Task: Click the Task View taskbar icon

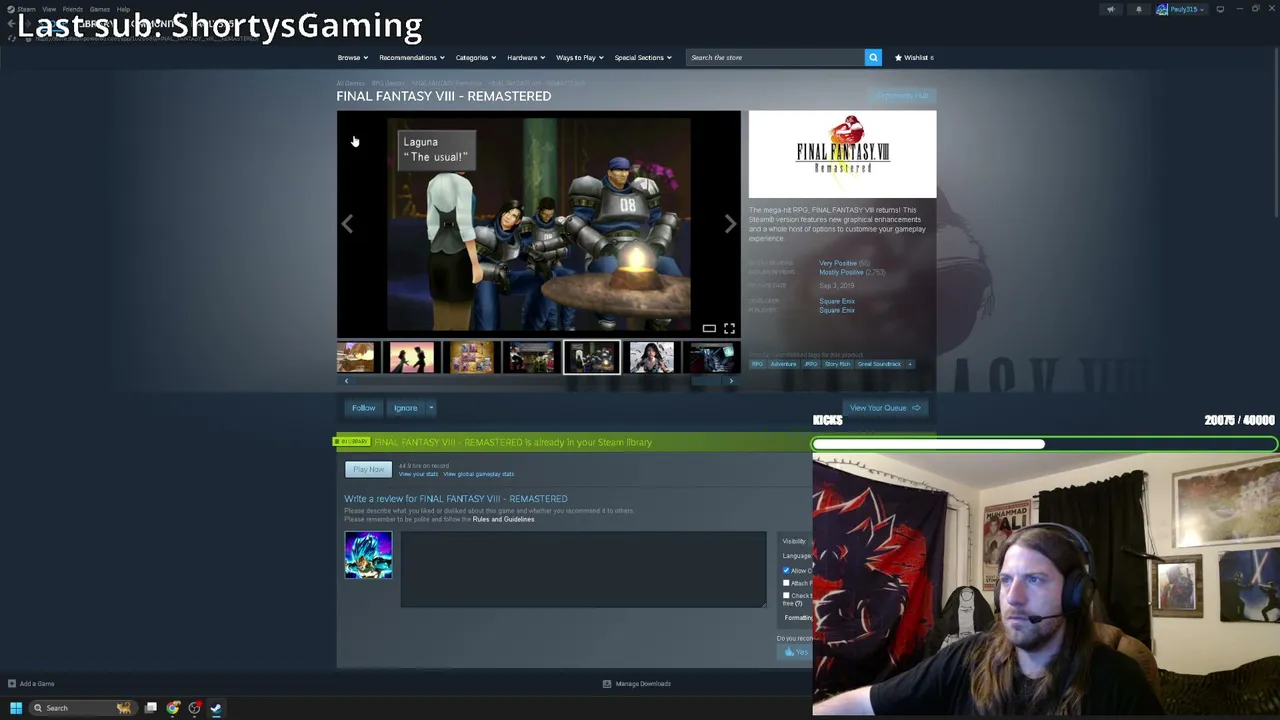Action: coord(151,708)
